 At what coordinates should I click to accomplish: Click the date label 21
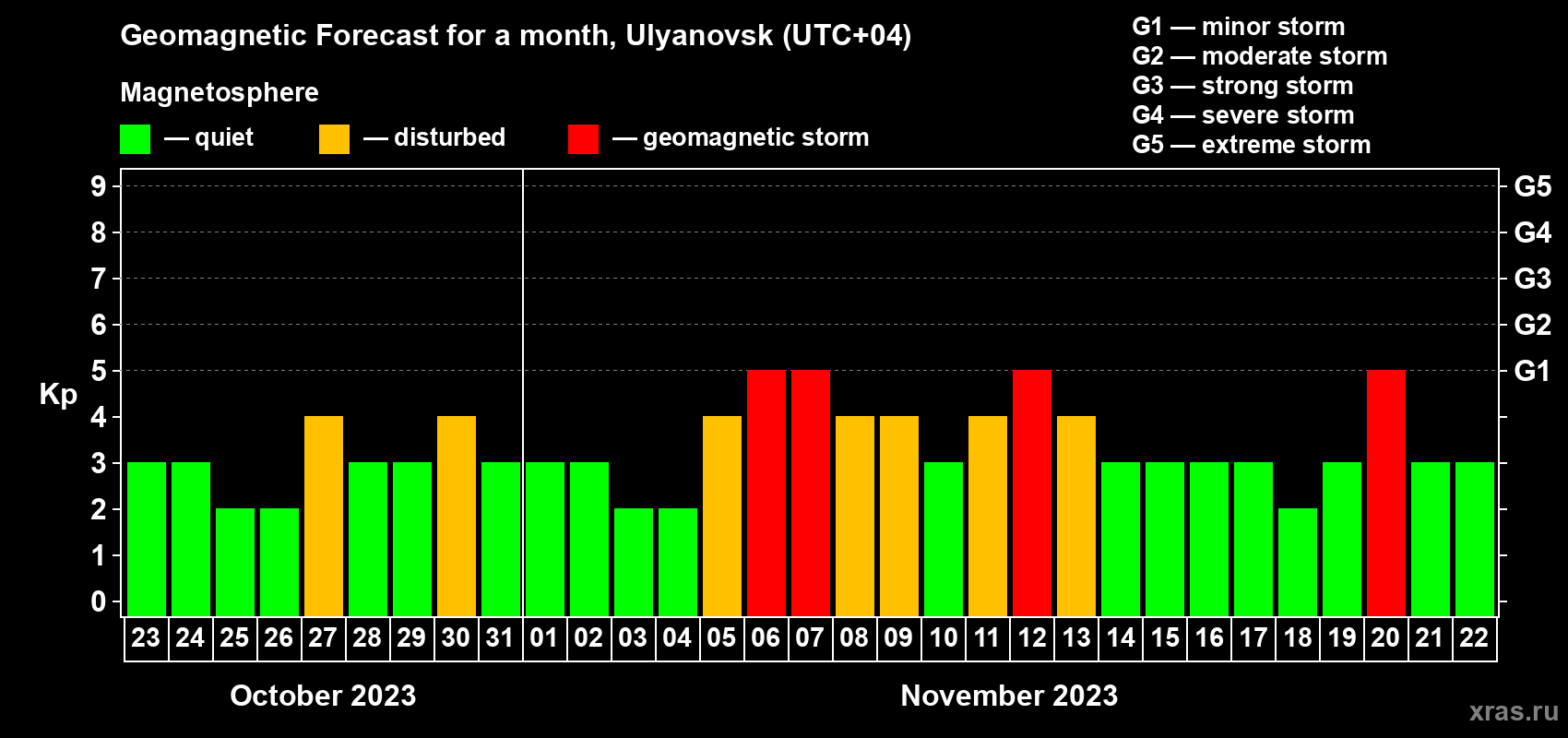(1430, 637)
